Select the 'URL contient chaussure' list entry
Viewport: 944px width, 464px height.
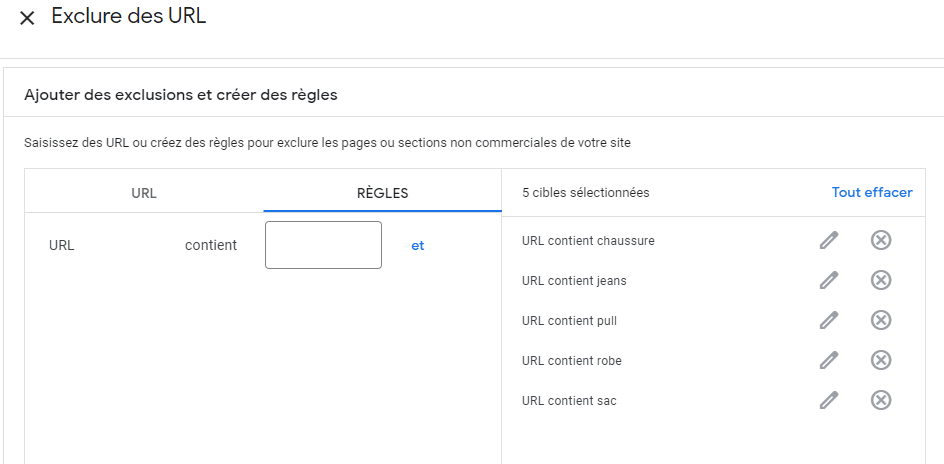[588, 241]
